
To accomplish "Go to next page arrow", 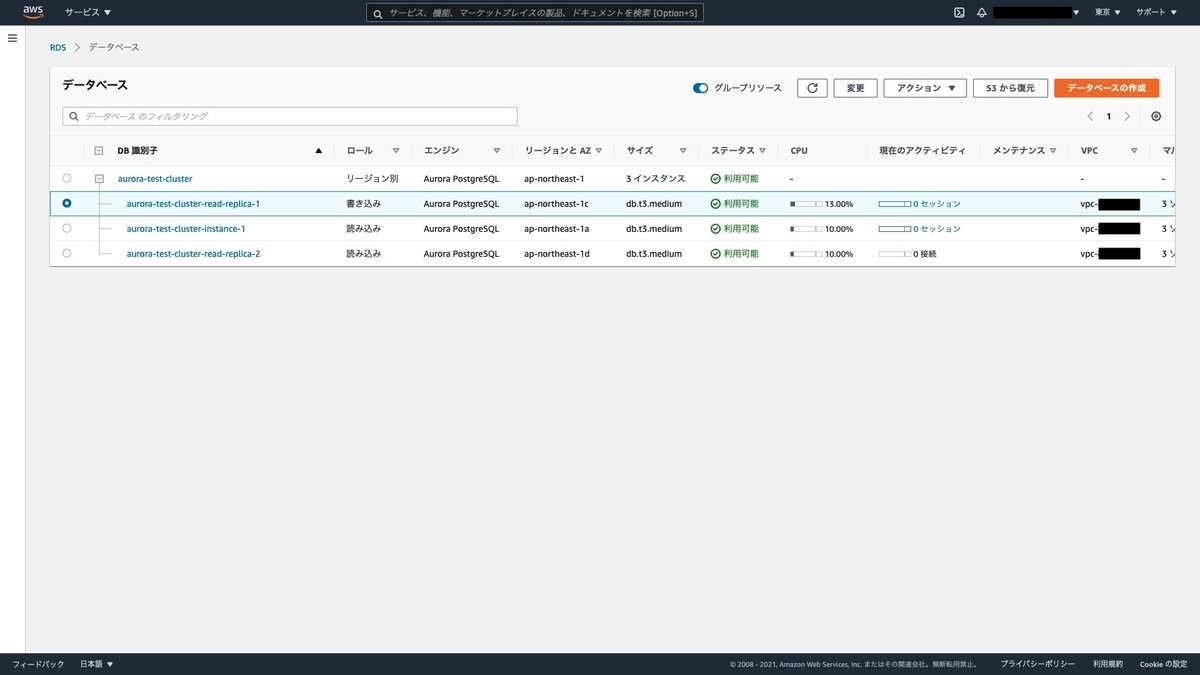I will click(1127, 116).
